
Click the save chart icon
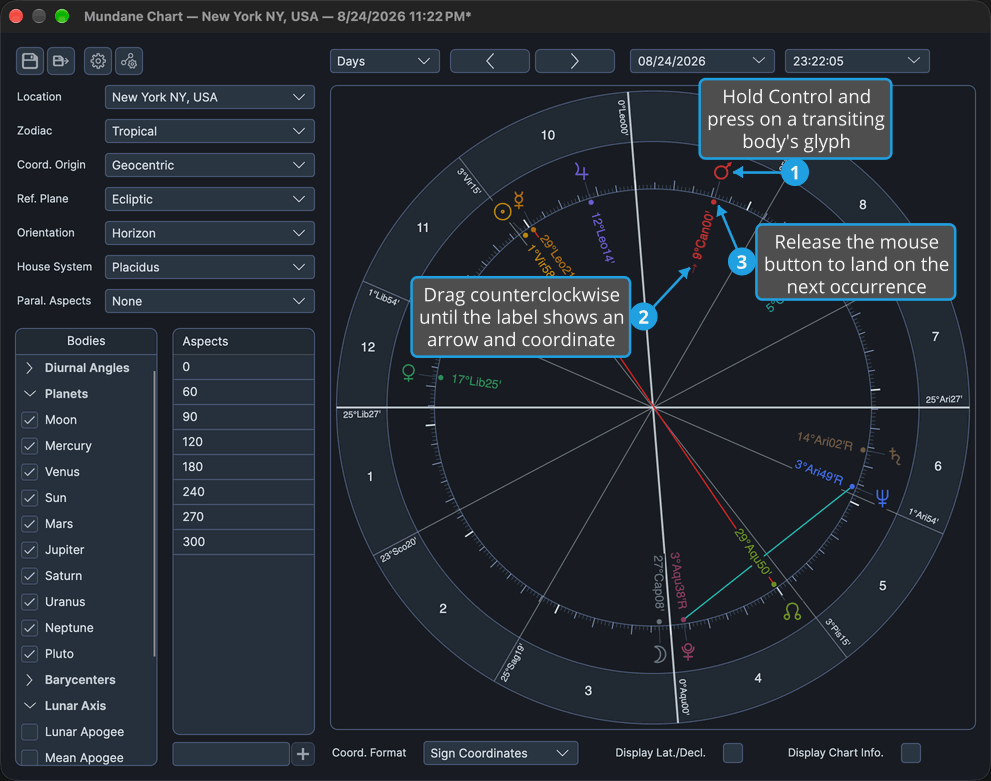click(x=30, y=61)
